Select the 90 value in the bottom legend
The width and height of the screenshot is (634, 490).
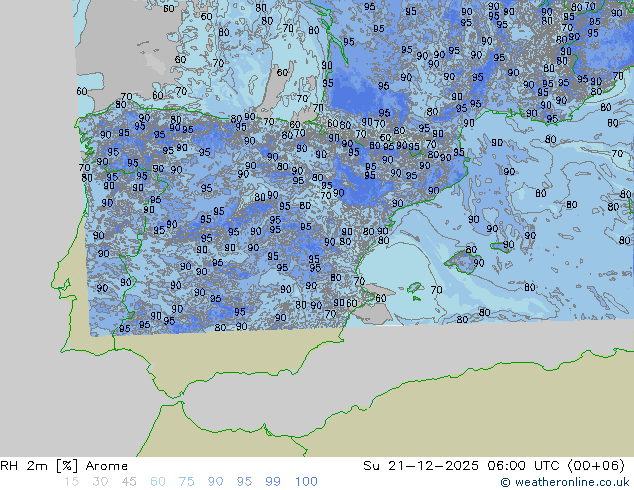(215, 482)
